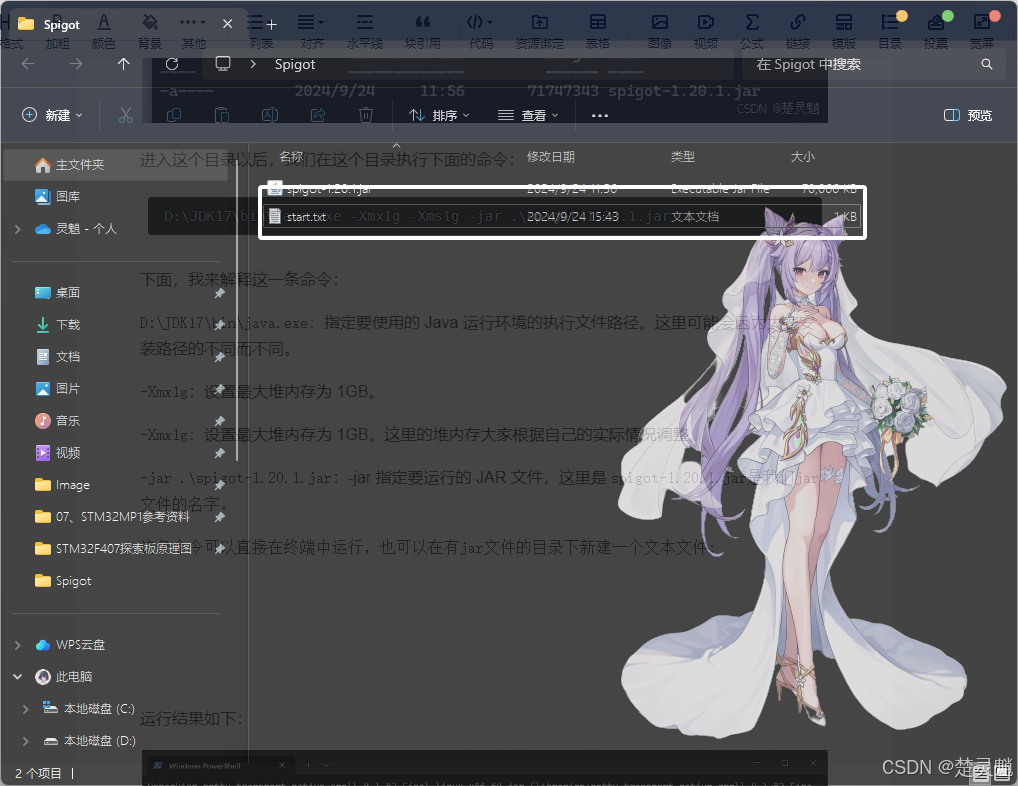Sort by Type (类型) column header
This screenshot has height=786, width=1018.
(682, 156)
